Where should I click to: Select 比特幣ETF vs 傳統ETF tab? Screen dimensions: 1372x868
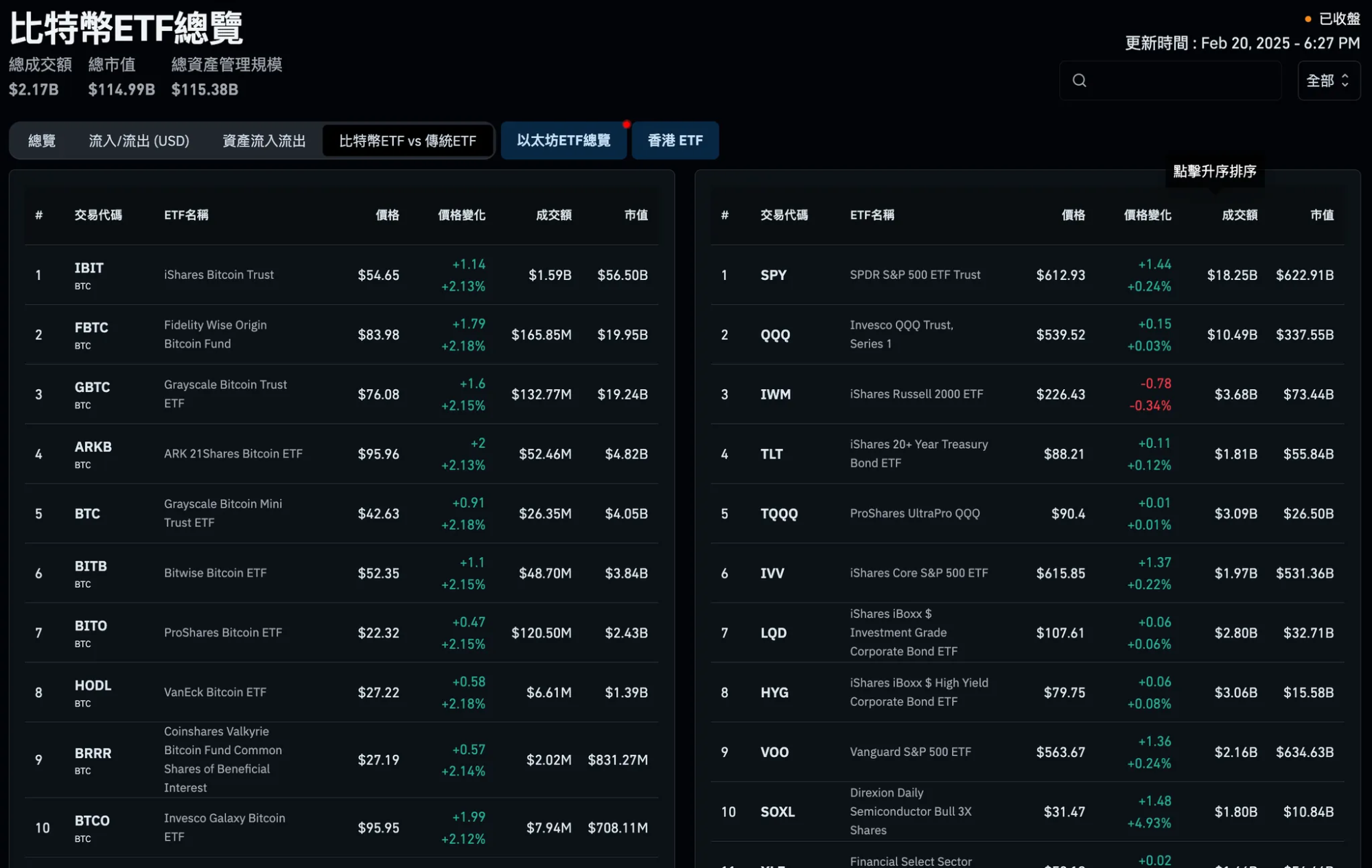tap(407, 141)
